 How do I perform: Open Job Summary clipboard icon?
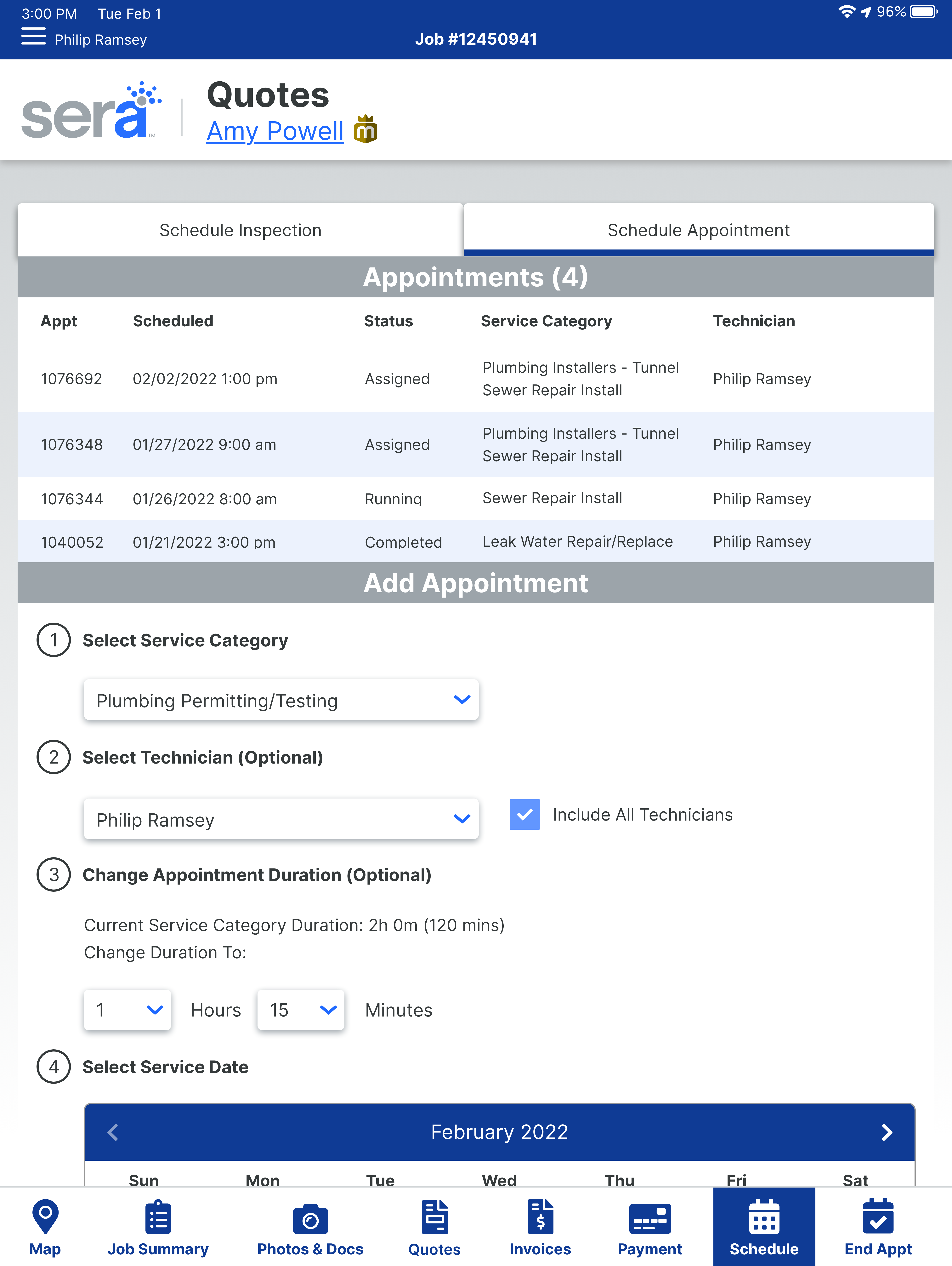158,1217
